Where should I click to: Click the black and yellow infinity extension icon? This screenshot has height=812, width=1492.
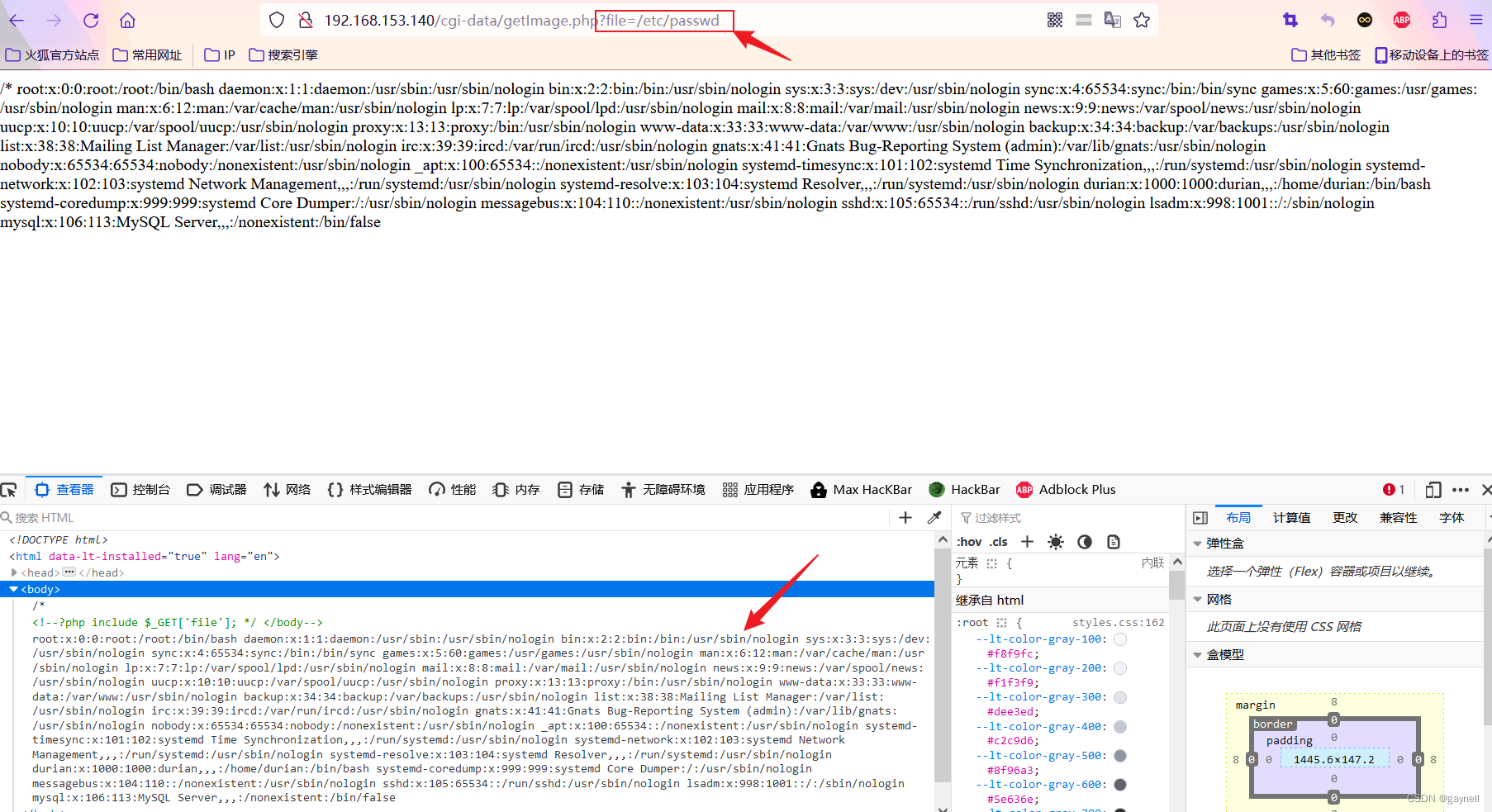pyautogui.click(x=1365, y=20)
